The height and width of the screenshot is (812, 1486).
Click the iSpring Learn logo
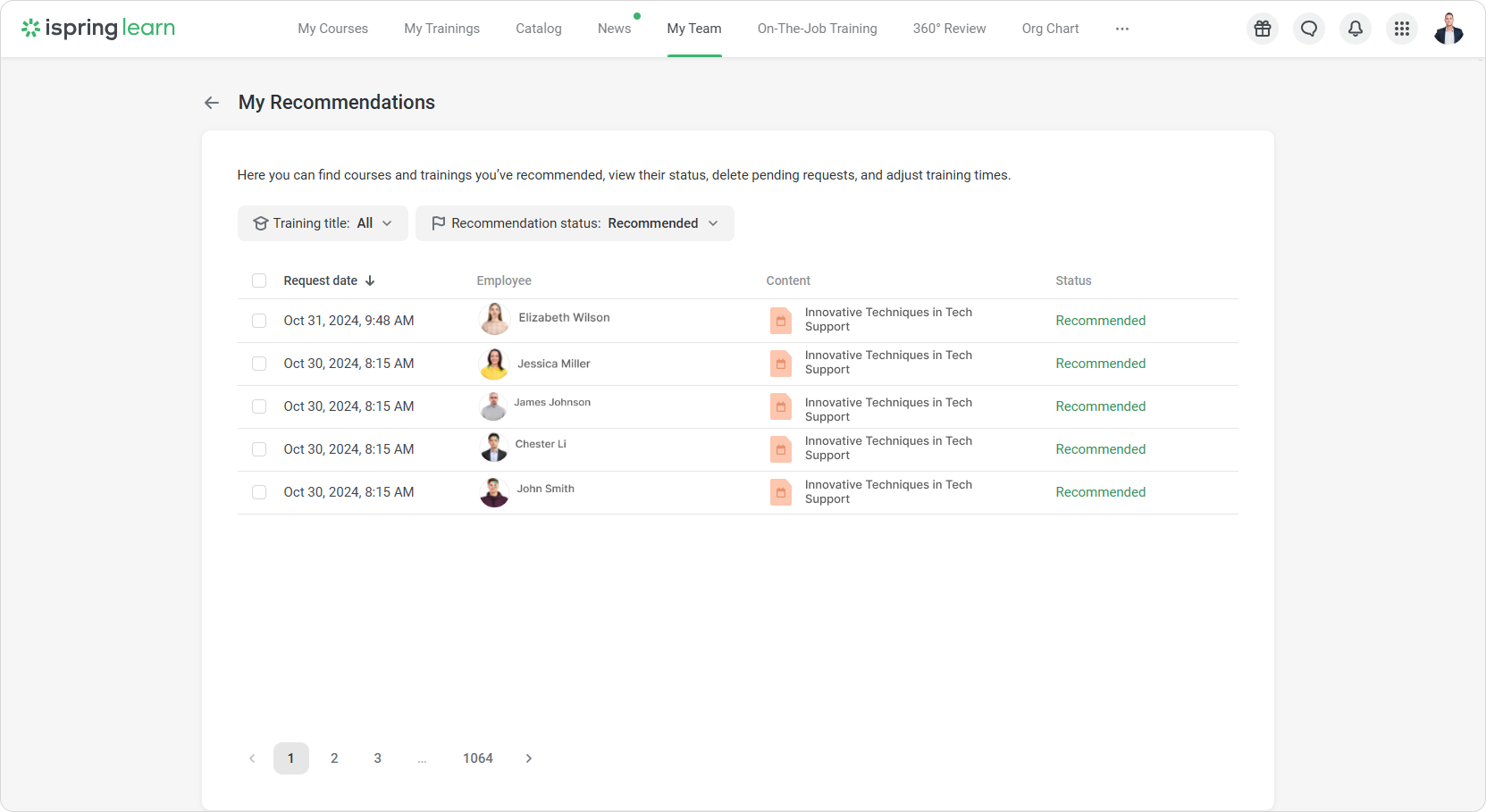(x=97, y=28)
